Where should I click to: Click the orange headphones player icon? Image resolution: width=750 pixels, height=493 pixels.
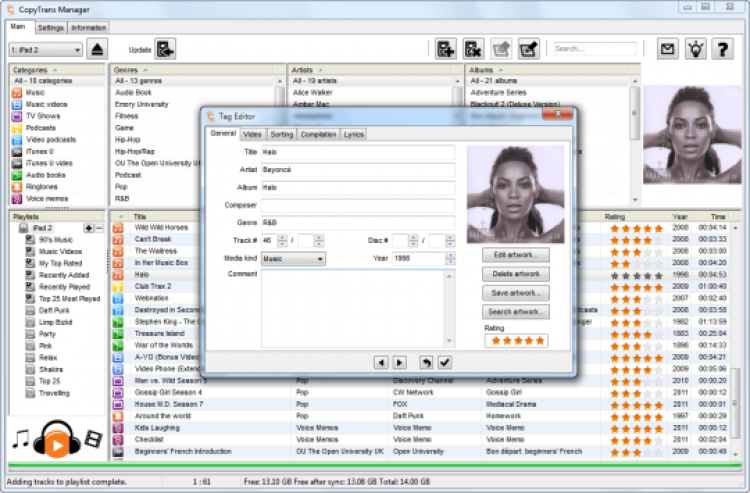coord(57,438)
